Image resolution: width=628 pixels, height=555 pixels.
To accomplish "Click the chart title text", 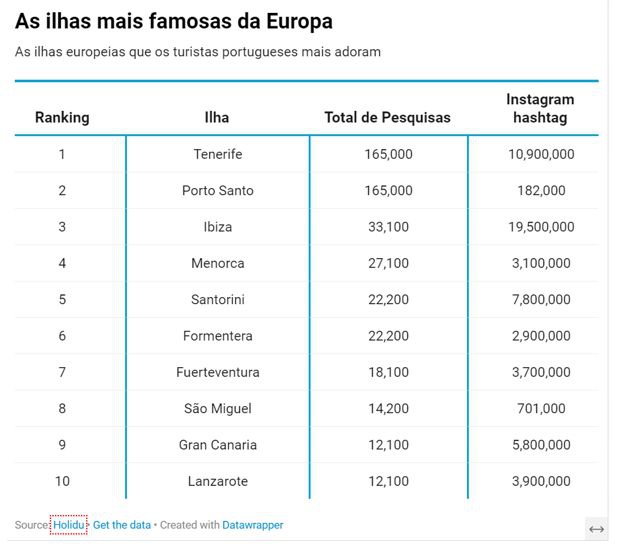I will (x=174, y=21).
